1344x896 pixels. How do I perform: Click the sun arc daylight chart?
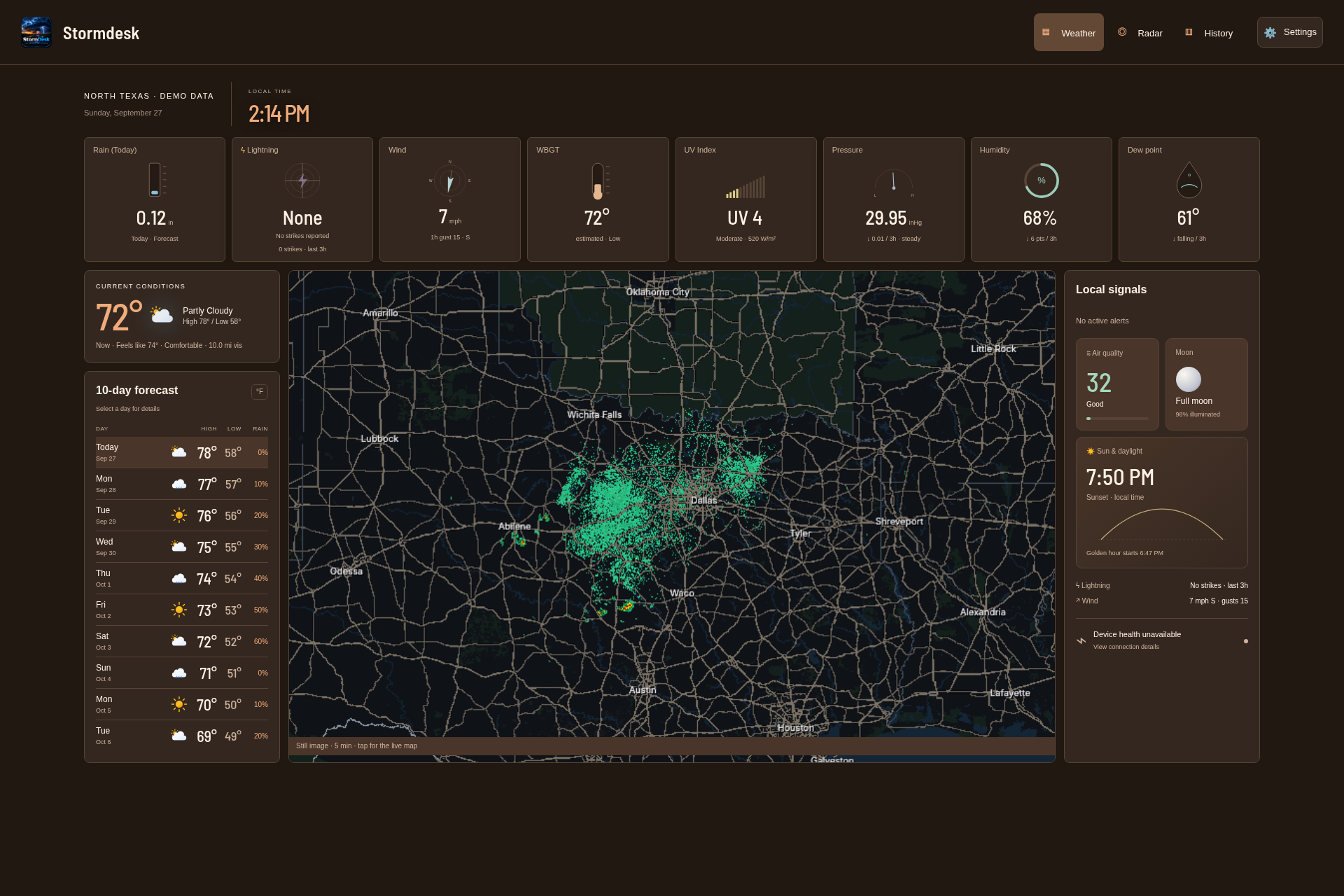coord(1162,524)
